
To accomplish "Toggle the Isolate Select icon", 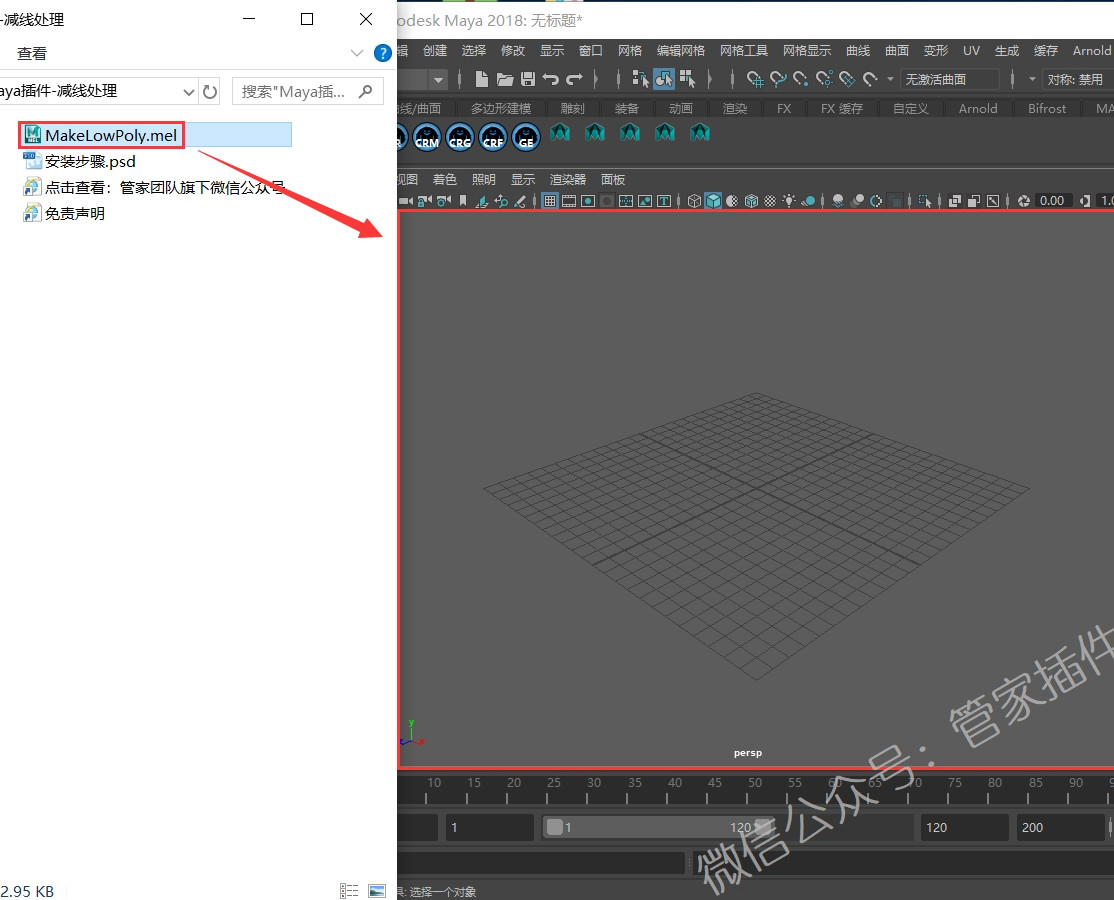I will [x=924, y=201].
